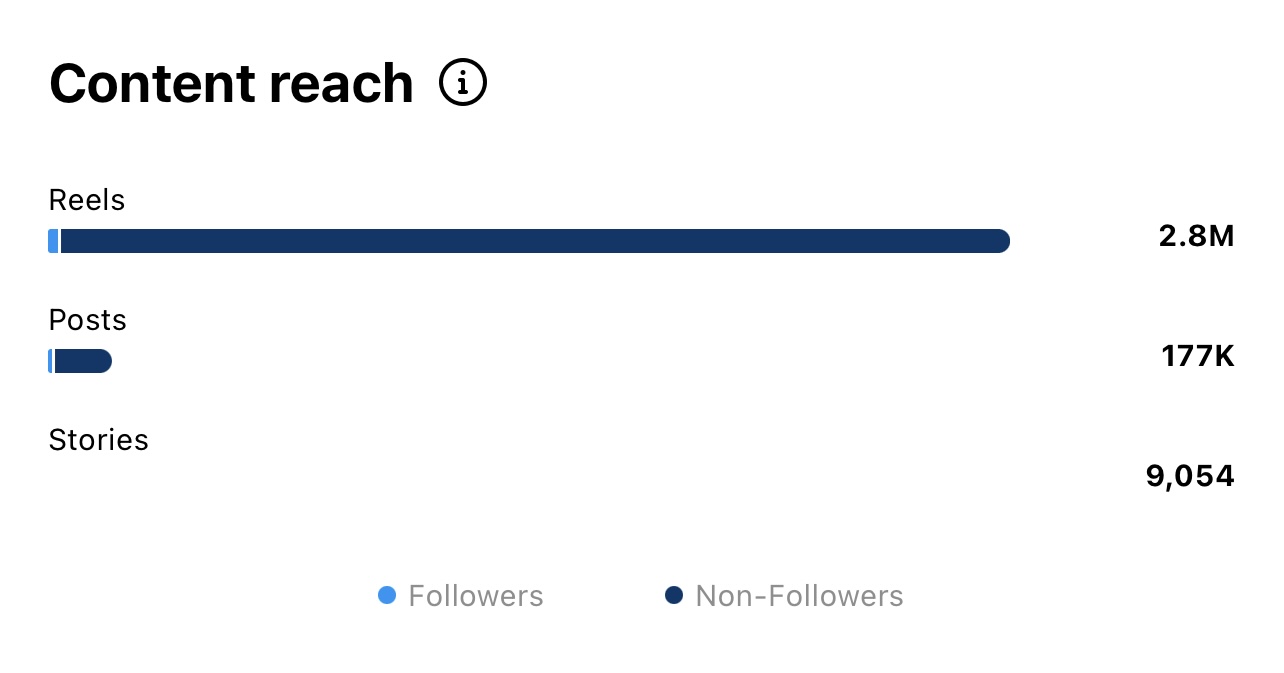Image resolution: width=1284 pixels, height=673 pixels.
Task: Click the rounded right end of Reels bar
Action: coord(1002,241)
